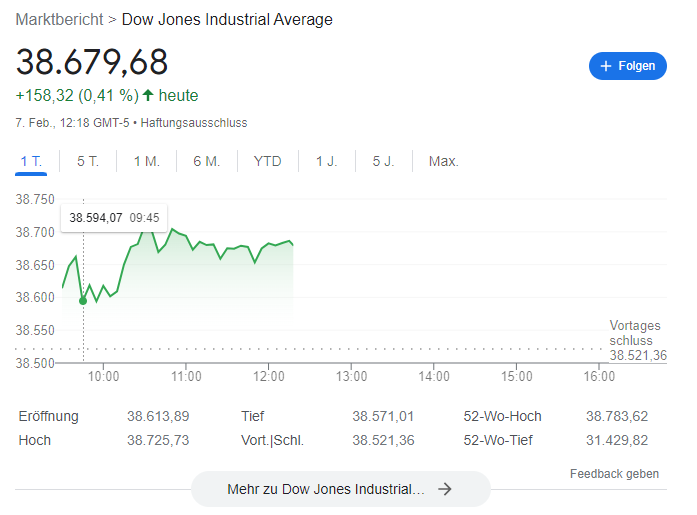The width and height of the screenshot is (697, 515).
Task: Click the 52-Wo-Tief value 31.429,82
Action: click(x=617, y=440)
